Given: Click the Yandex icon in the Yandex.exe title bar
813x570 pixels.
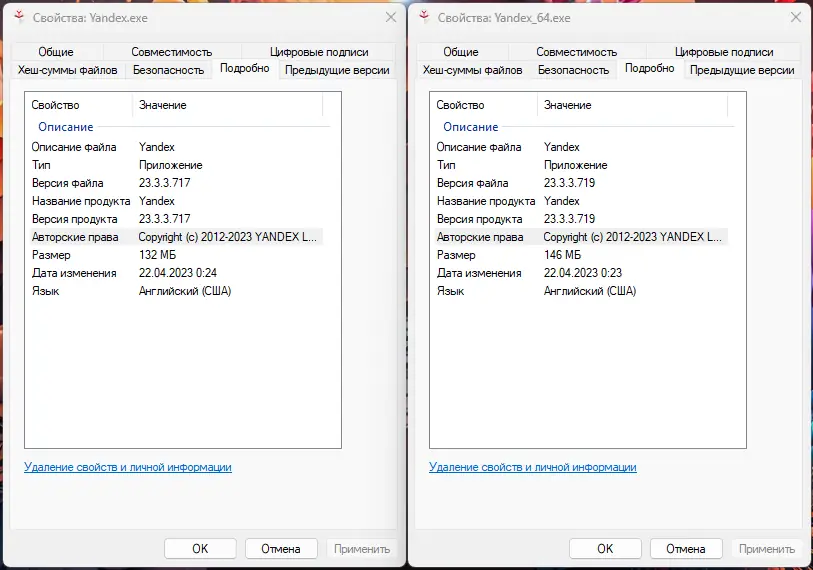Looking at the screenshot, I should tap(19, 18).
